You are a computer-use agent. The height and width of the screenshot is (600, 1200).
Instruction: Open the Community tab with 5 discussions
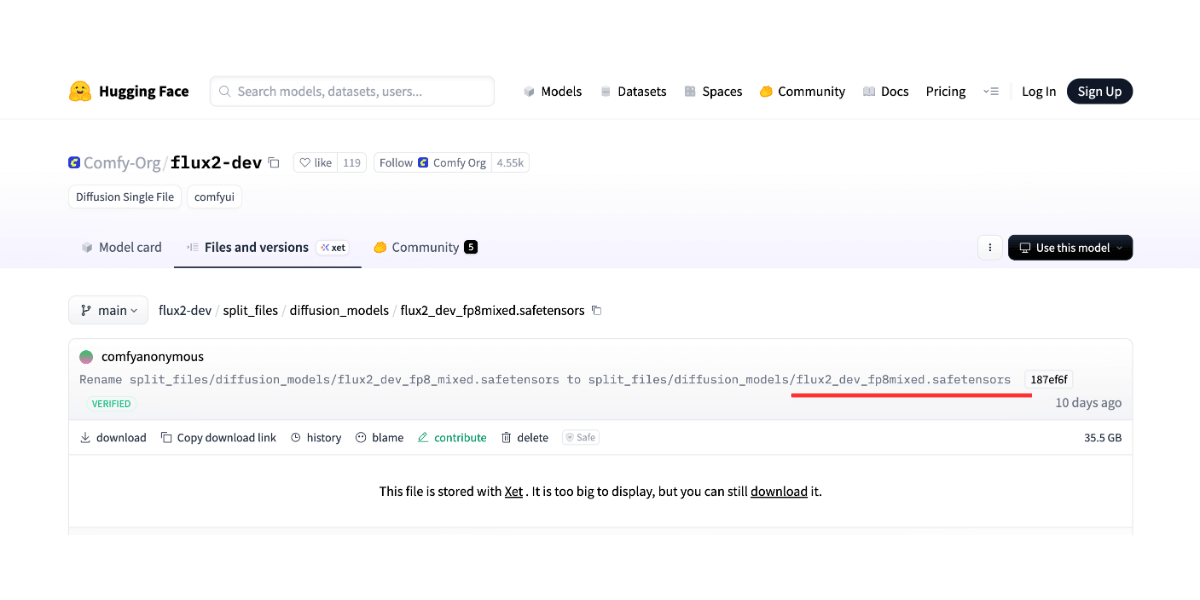tap(425, 248)
